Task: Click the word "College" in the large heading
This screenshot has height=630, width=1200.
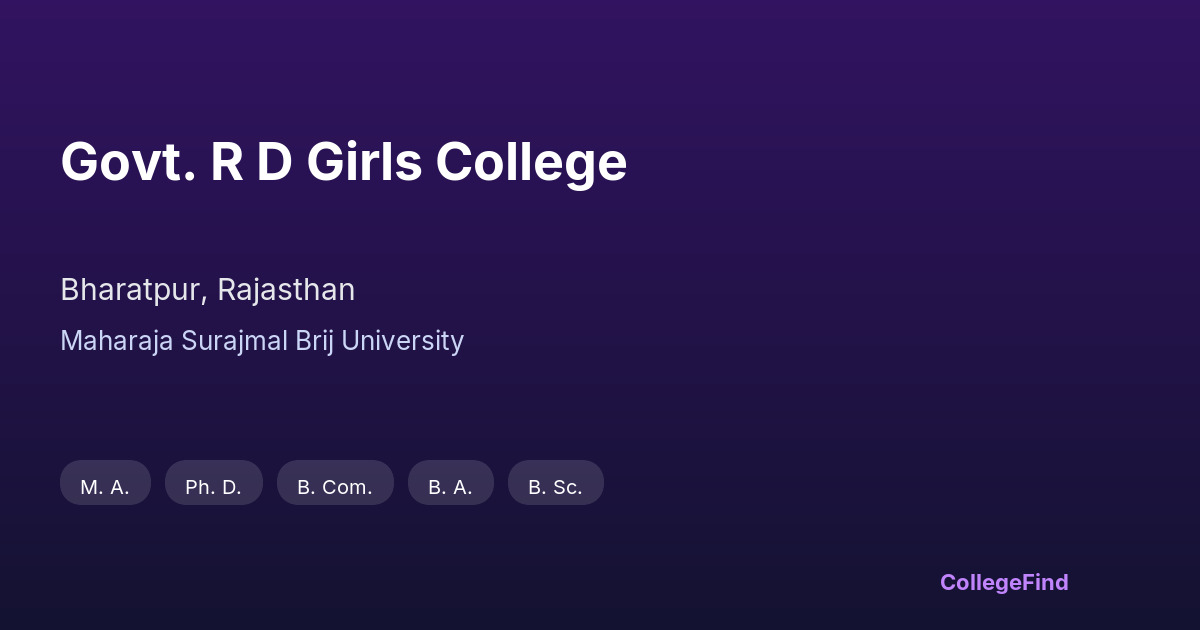Action: pyautogui.click(x=531, y=162)
